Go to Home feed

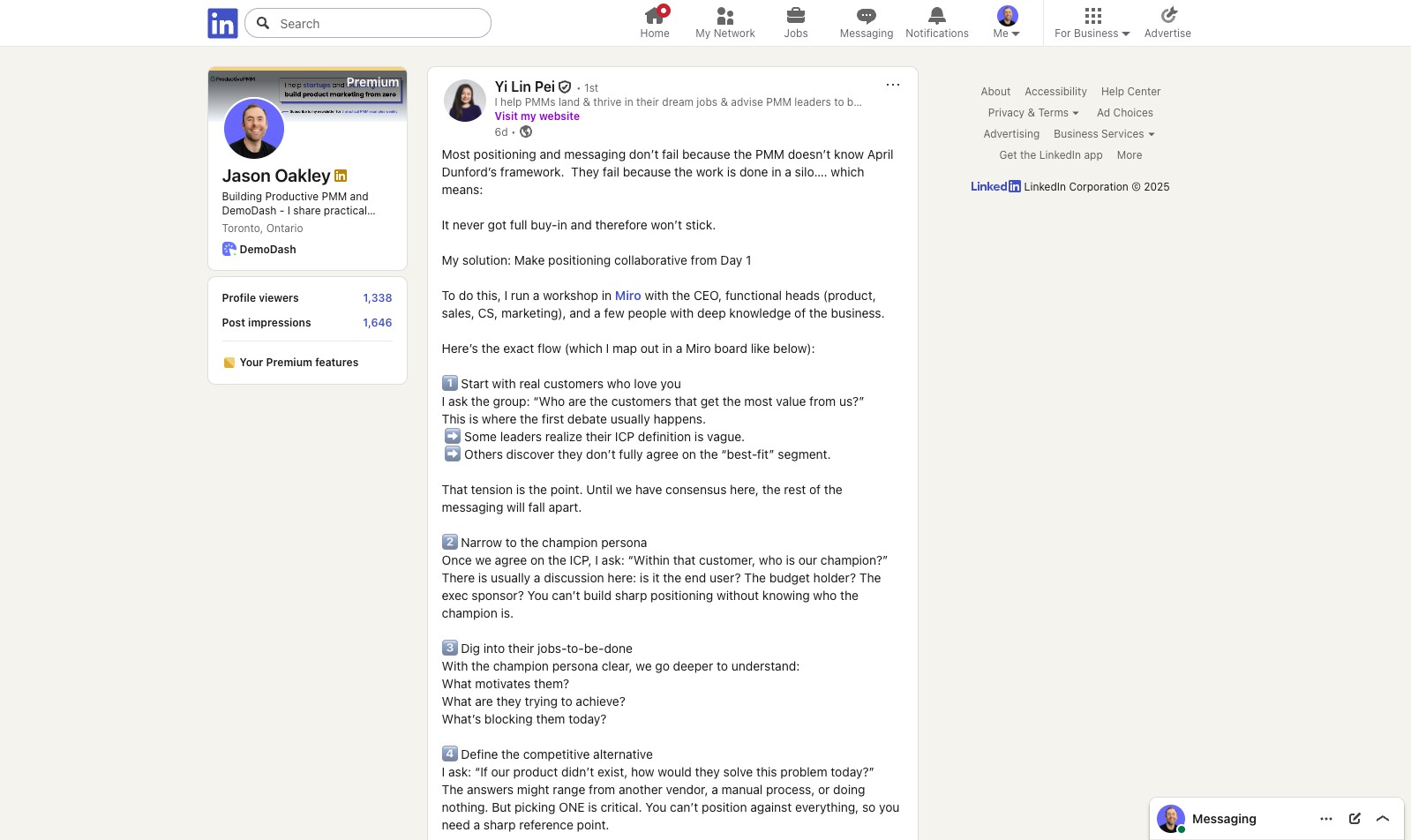(655, 23)
